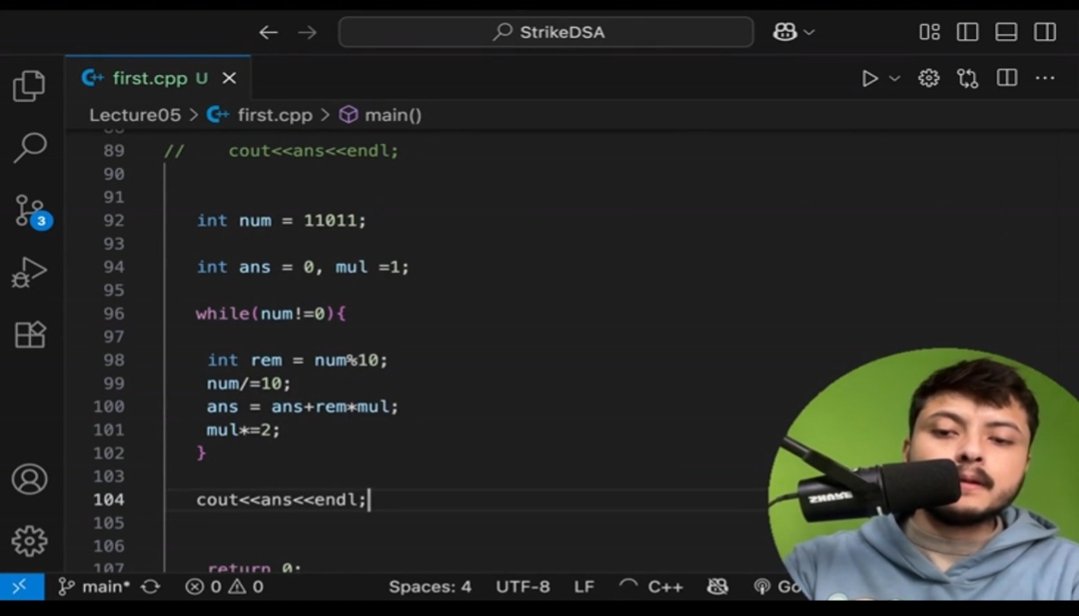Click line number 96 in gutter
Image resolution: width=1079 pixels, height=616 pixels.
pyautogui.click(x=114, y=314)
